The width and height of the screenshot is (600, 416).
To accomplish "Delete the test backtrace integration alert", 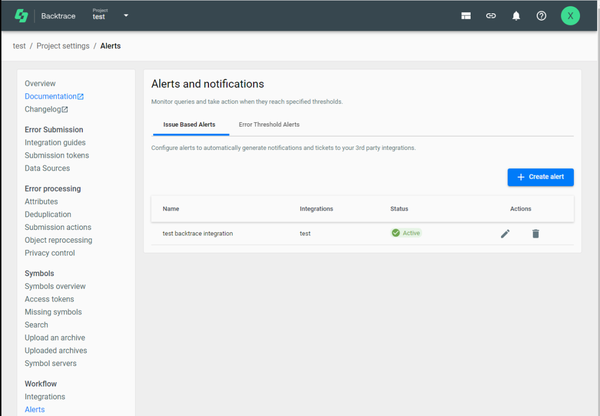I will point(535,233).
